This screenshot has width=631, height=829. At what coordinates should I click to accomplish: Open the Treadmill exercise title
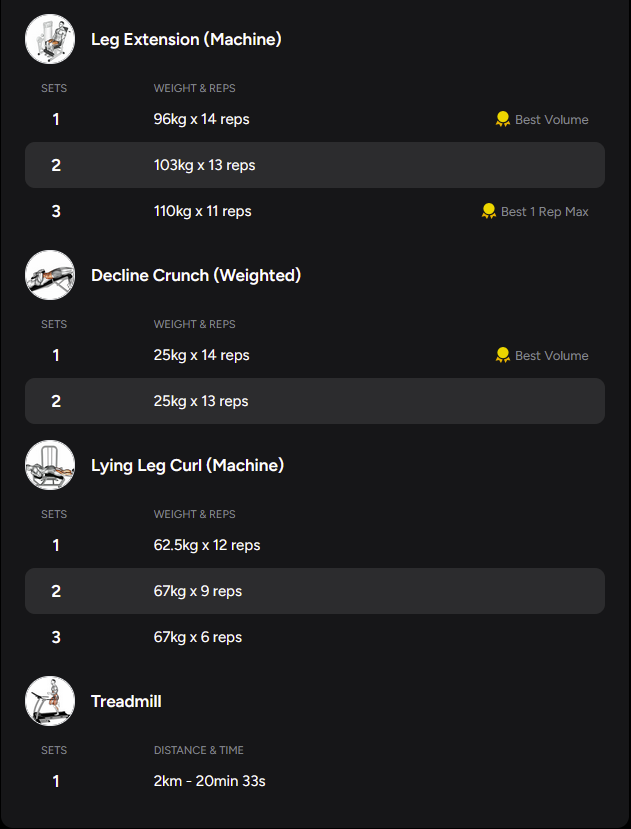(x=126, y=701)
